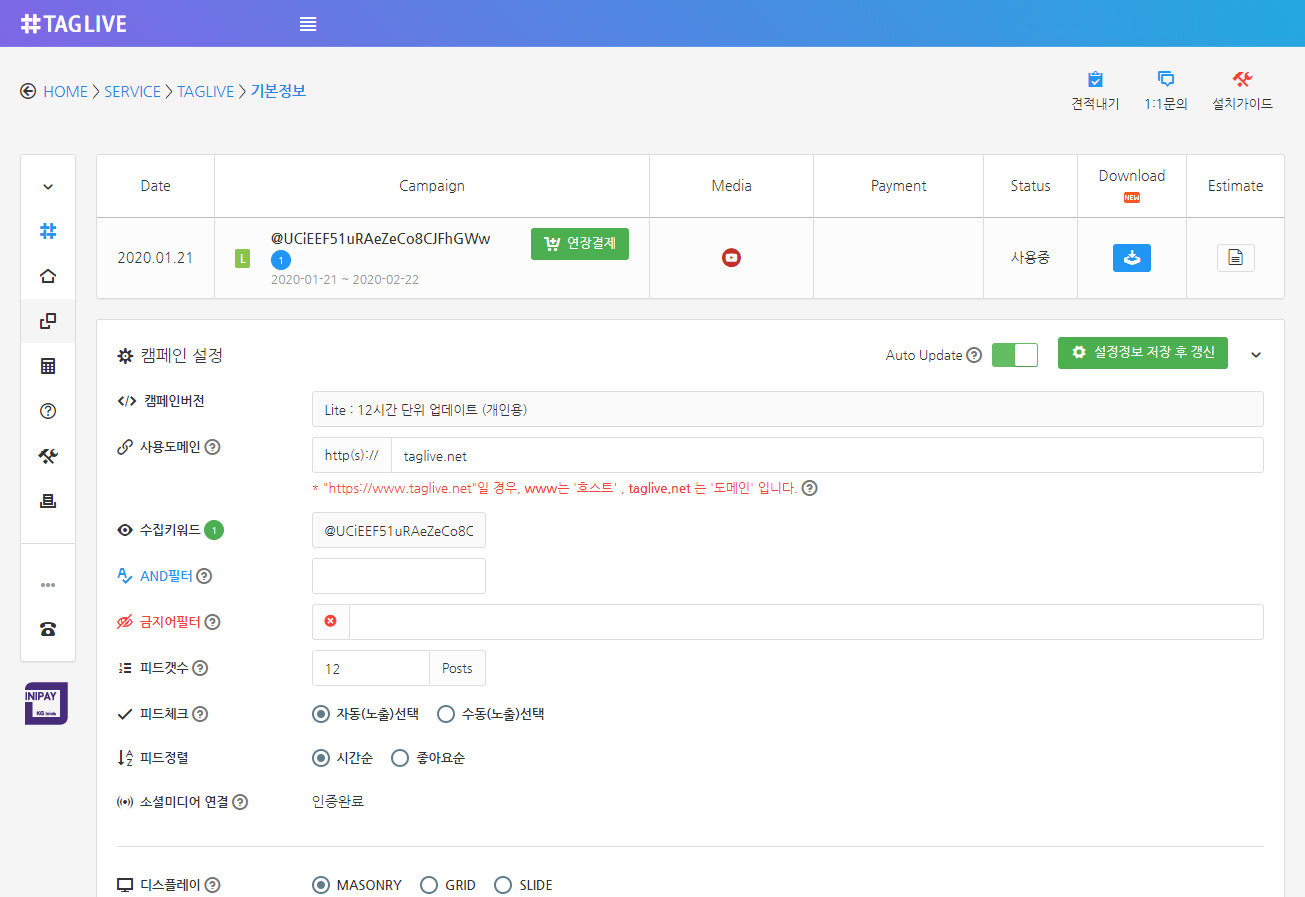This screenshot has width=1305, height=897.
Task: Select 수동(노출)선택 radio option
Action: click(x=446, y=714)
